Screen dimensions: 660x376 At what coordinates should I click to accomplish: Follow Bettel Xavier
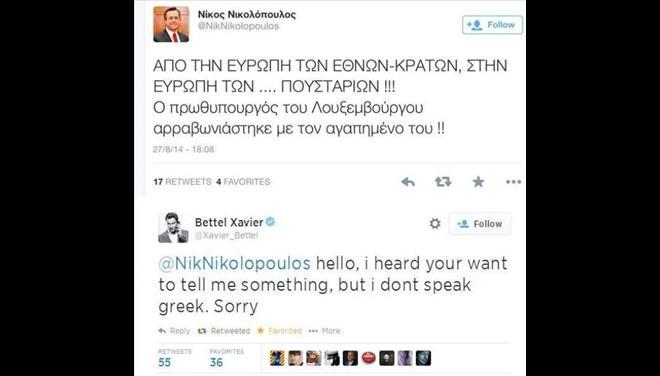click(x=479, y=224)
